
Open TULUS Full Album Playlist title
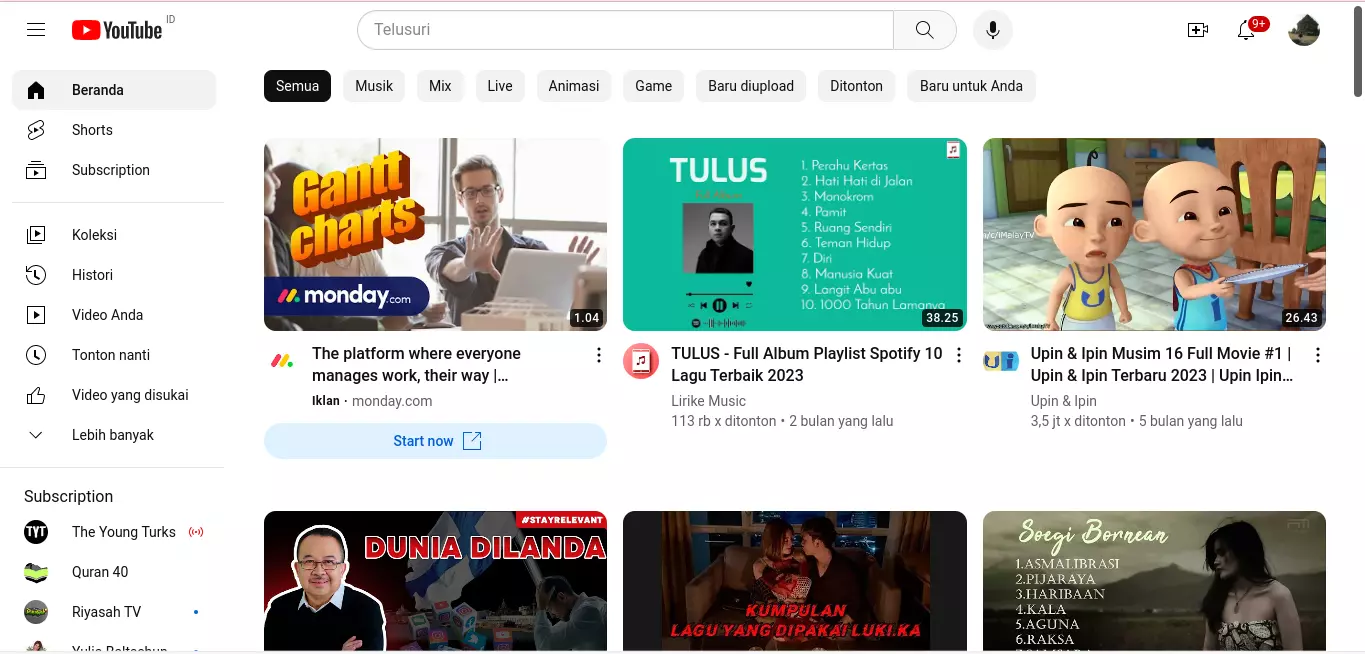(807, 365)
